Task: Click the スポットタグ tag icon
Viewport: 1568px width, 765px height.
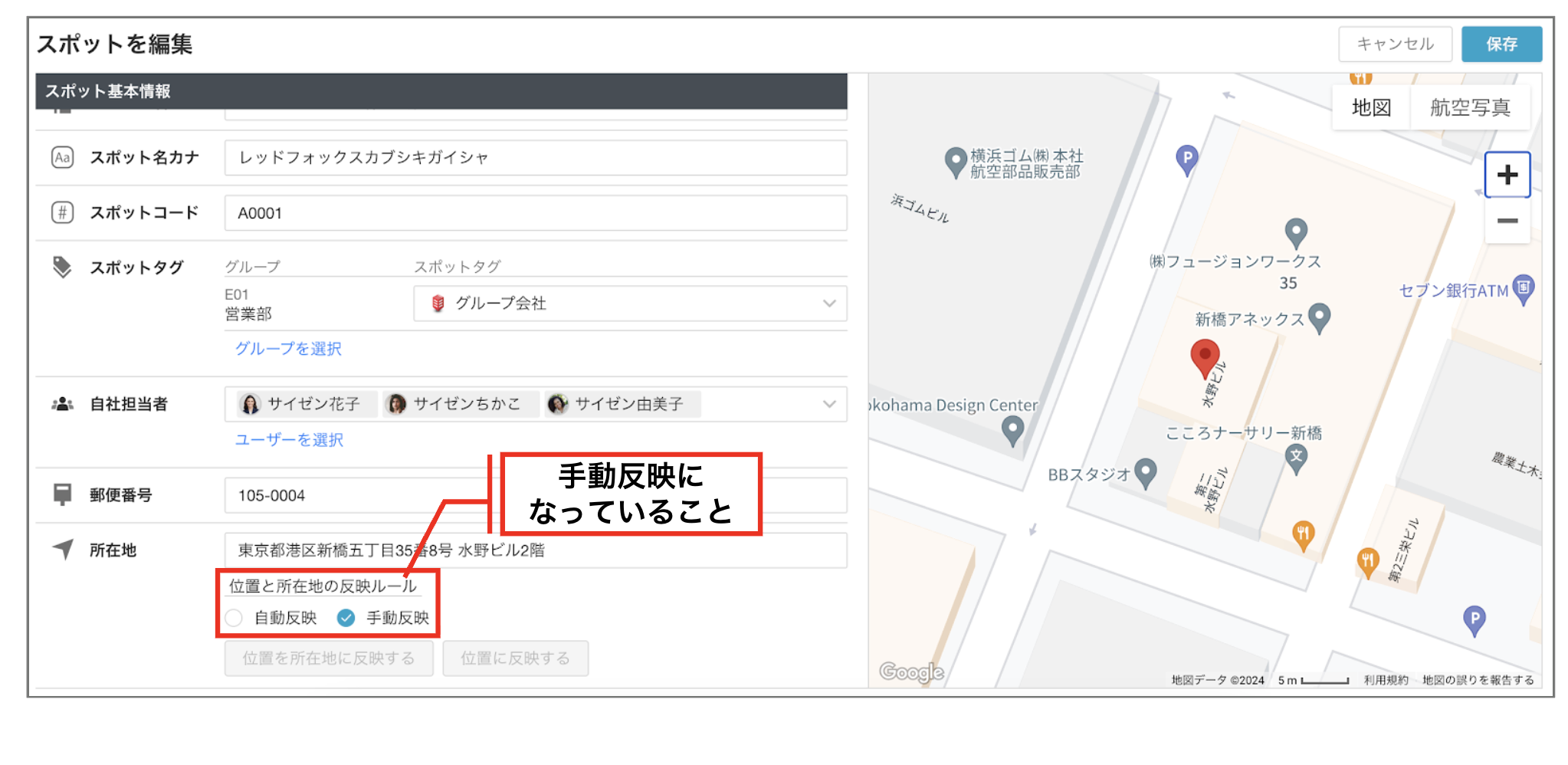Action: point(62,267)
